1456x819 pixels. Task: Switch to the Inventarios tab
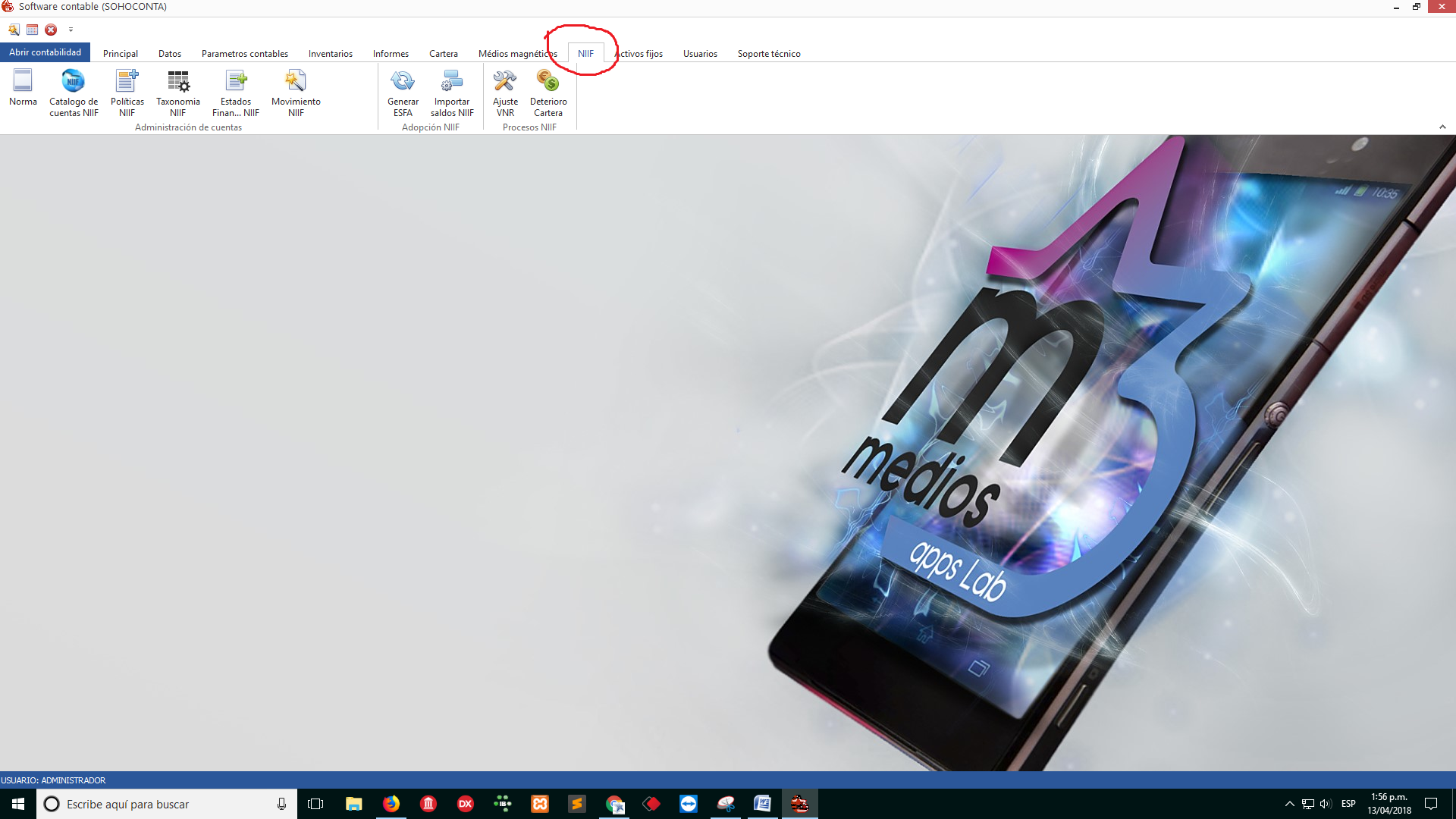click(x=330, y=54)
